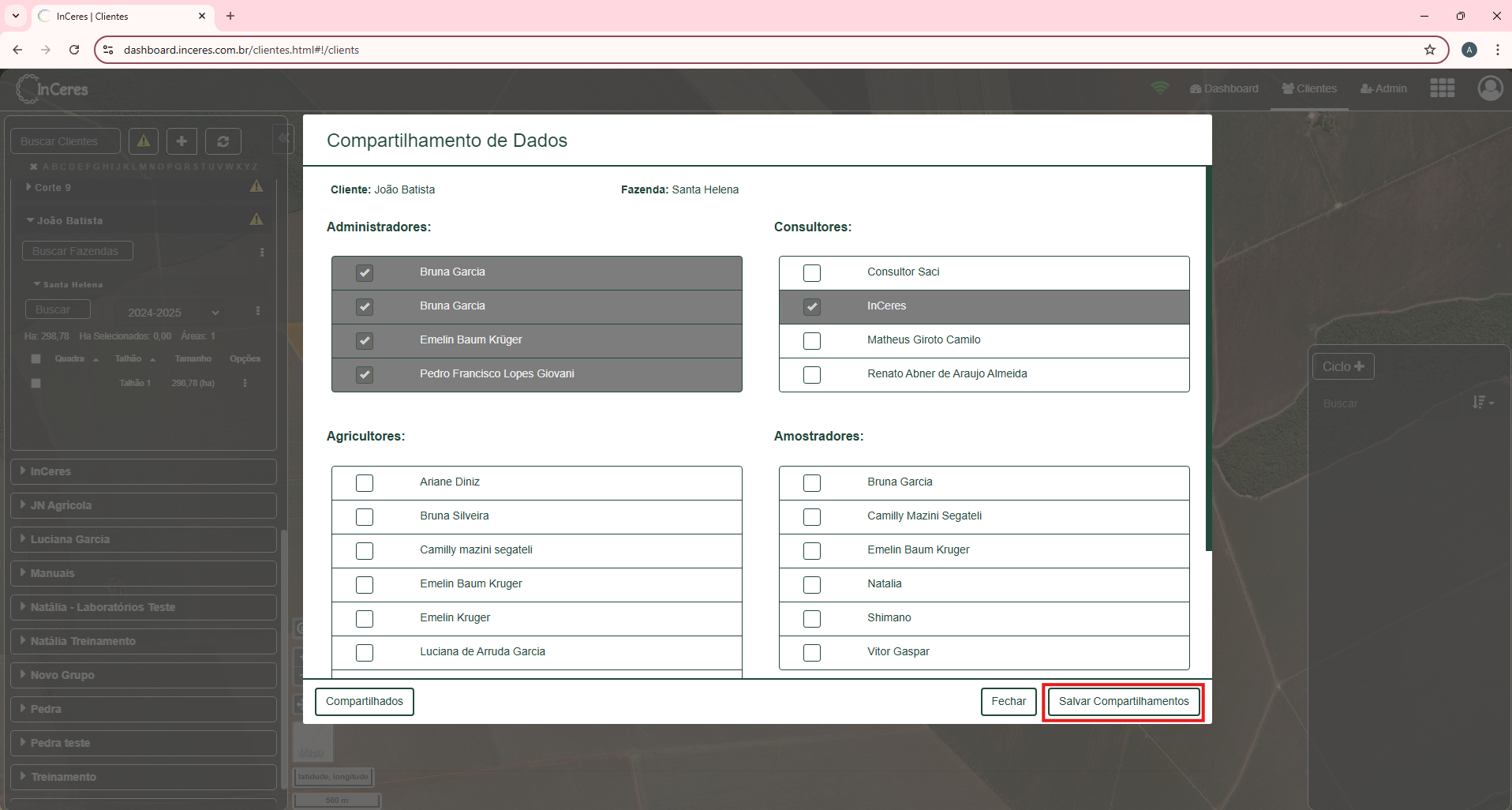1512x810 pixels.
Task: Open the Clientes menu
Action: pos(1309,88)
